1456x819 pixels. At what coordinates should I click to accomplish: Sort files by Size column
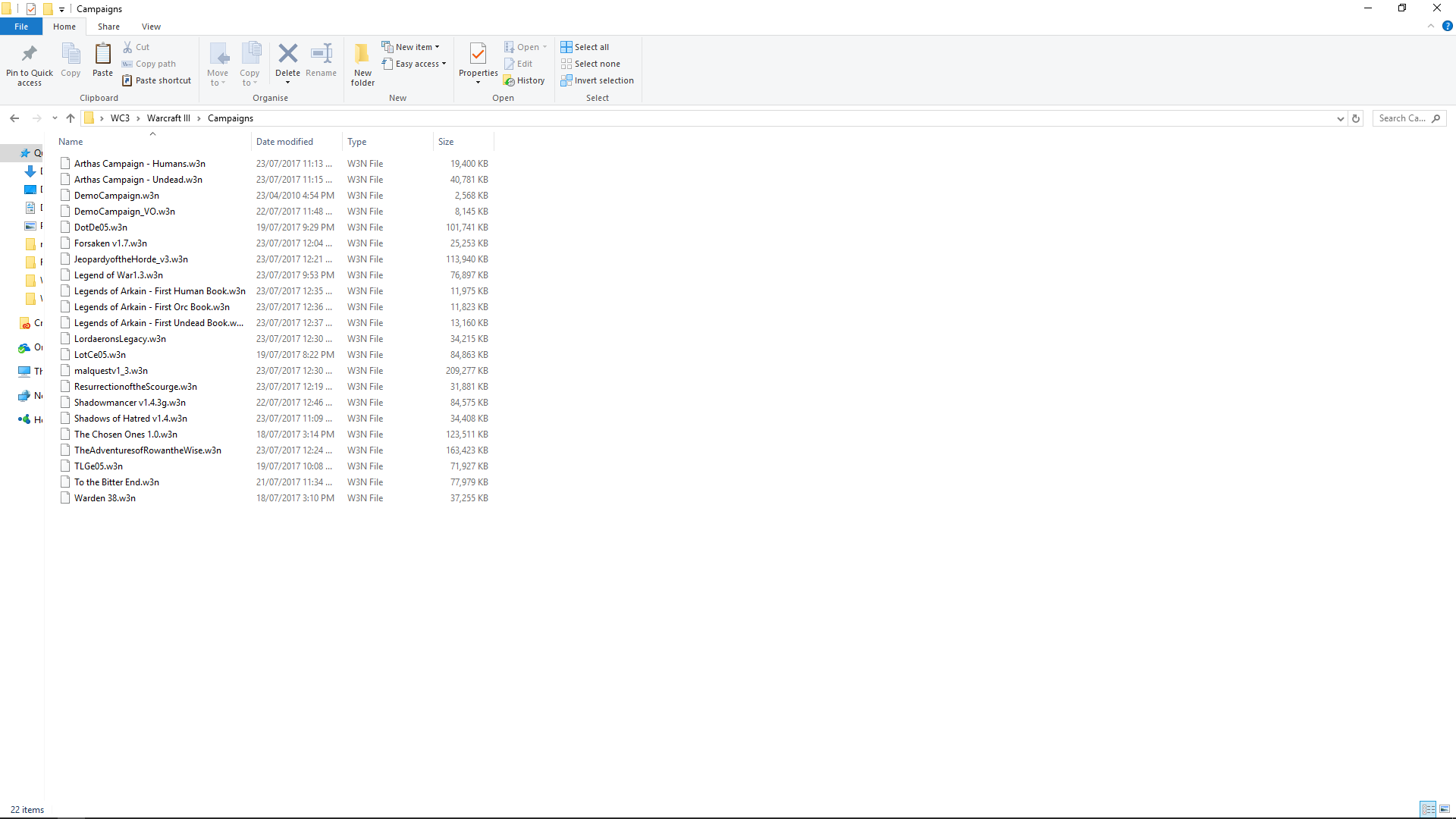[463, 142]
